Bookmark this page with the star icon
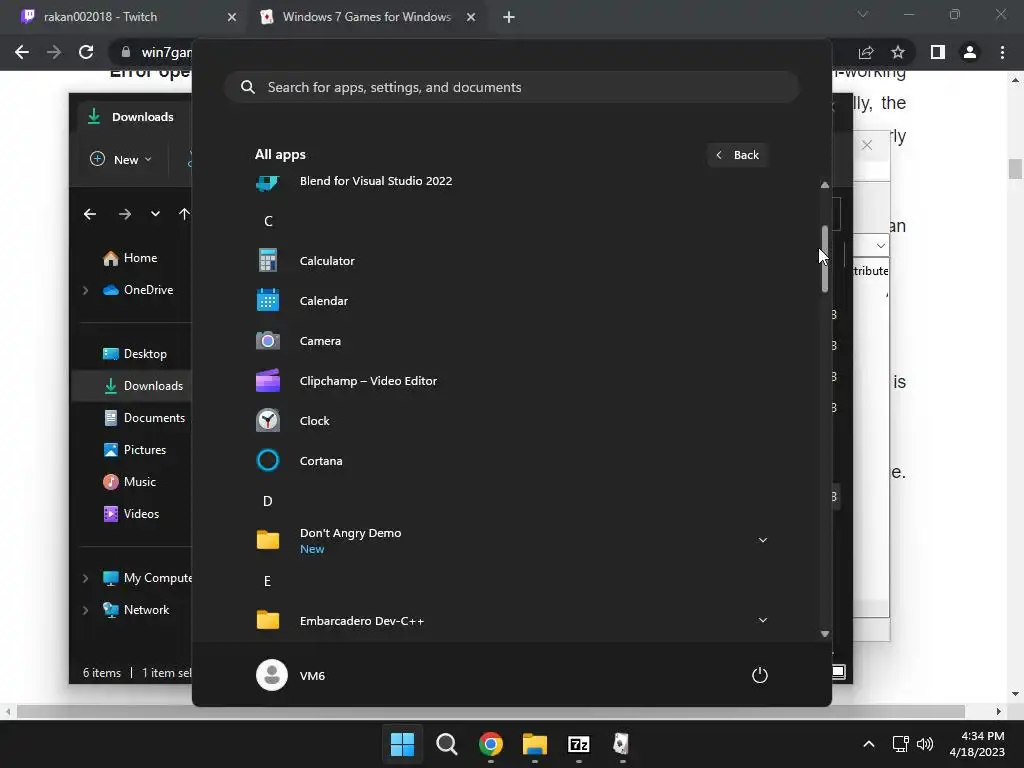1024x768 pixels. [x=898, y=52]
